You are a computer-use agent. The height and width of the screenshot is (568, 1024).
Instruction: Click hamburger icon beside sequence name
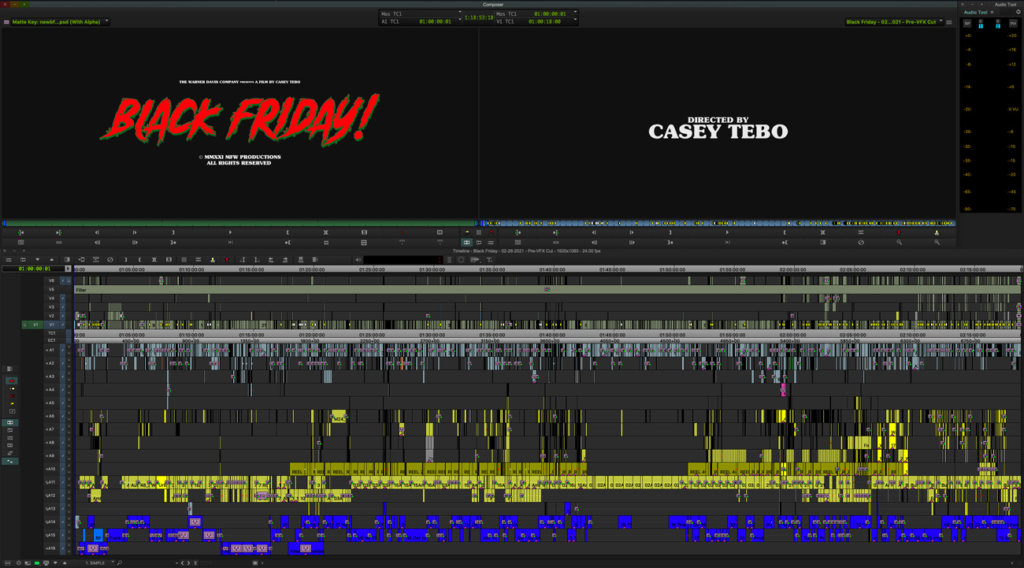pos(949,22)
